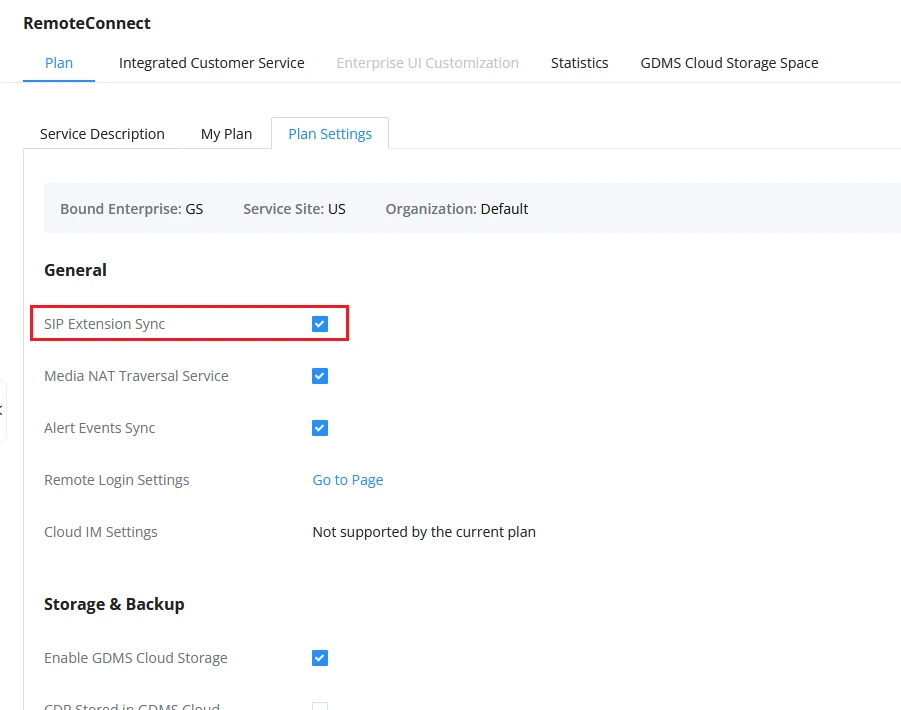Screen dimensions: 901x710
Task: Click the Cloud IM Settings label
Action: point(101,532)
